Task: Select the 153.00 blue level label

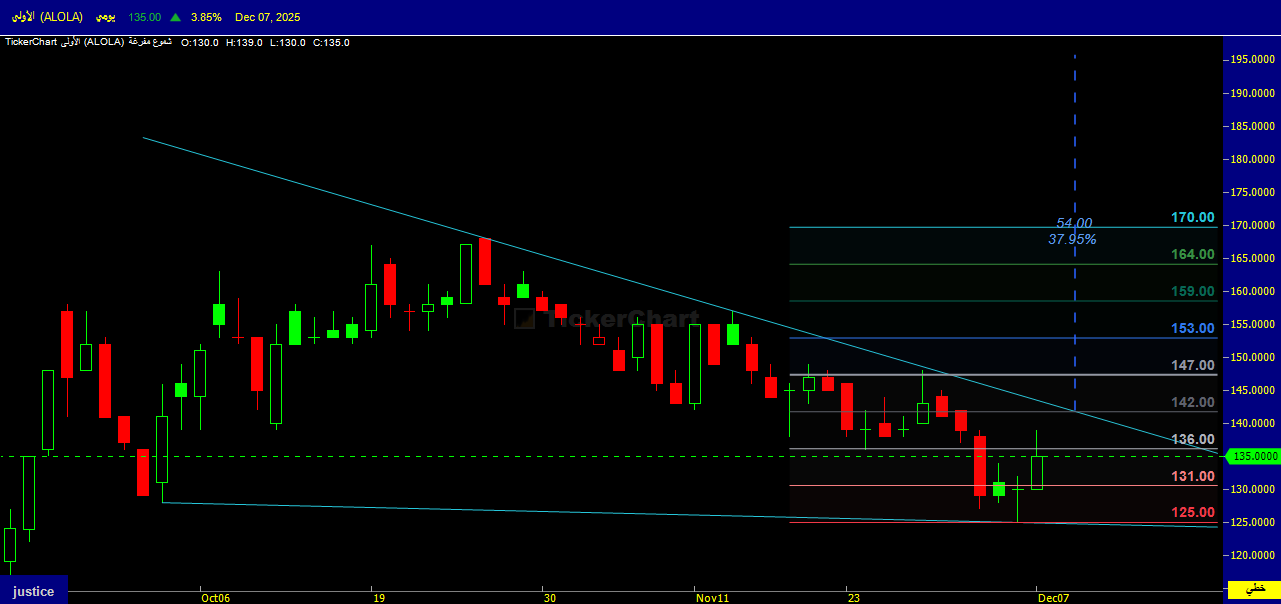Action: 1192,328
